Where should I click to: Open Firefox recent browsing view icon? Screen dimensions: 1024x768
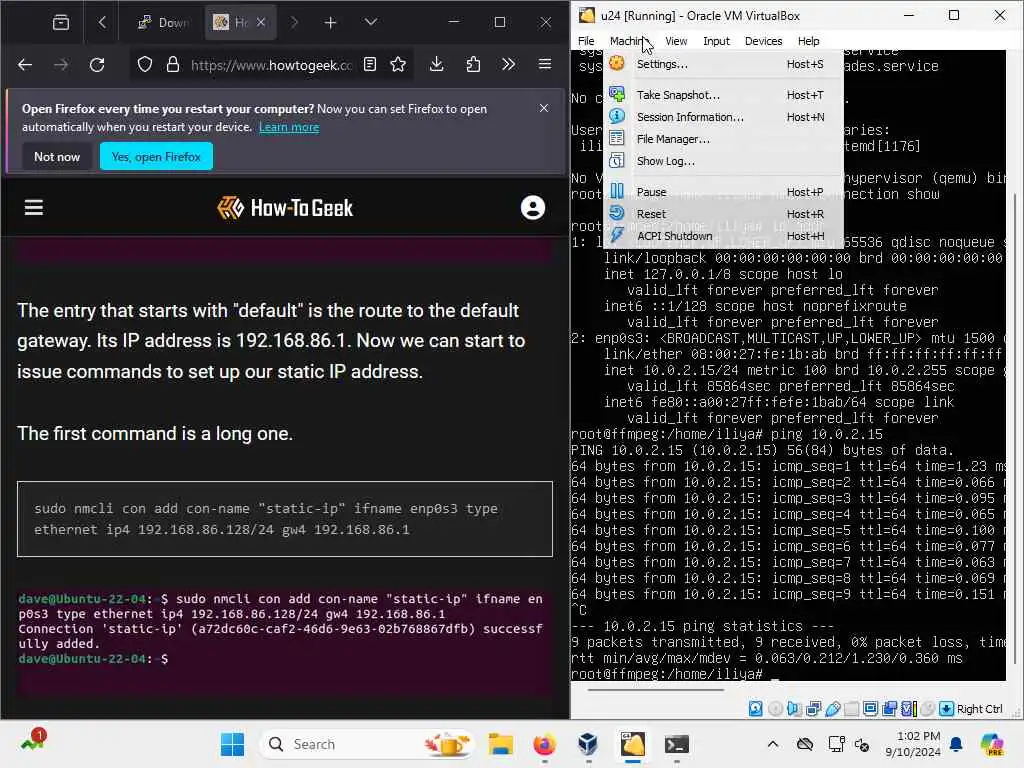coord(61,23)
